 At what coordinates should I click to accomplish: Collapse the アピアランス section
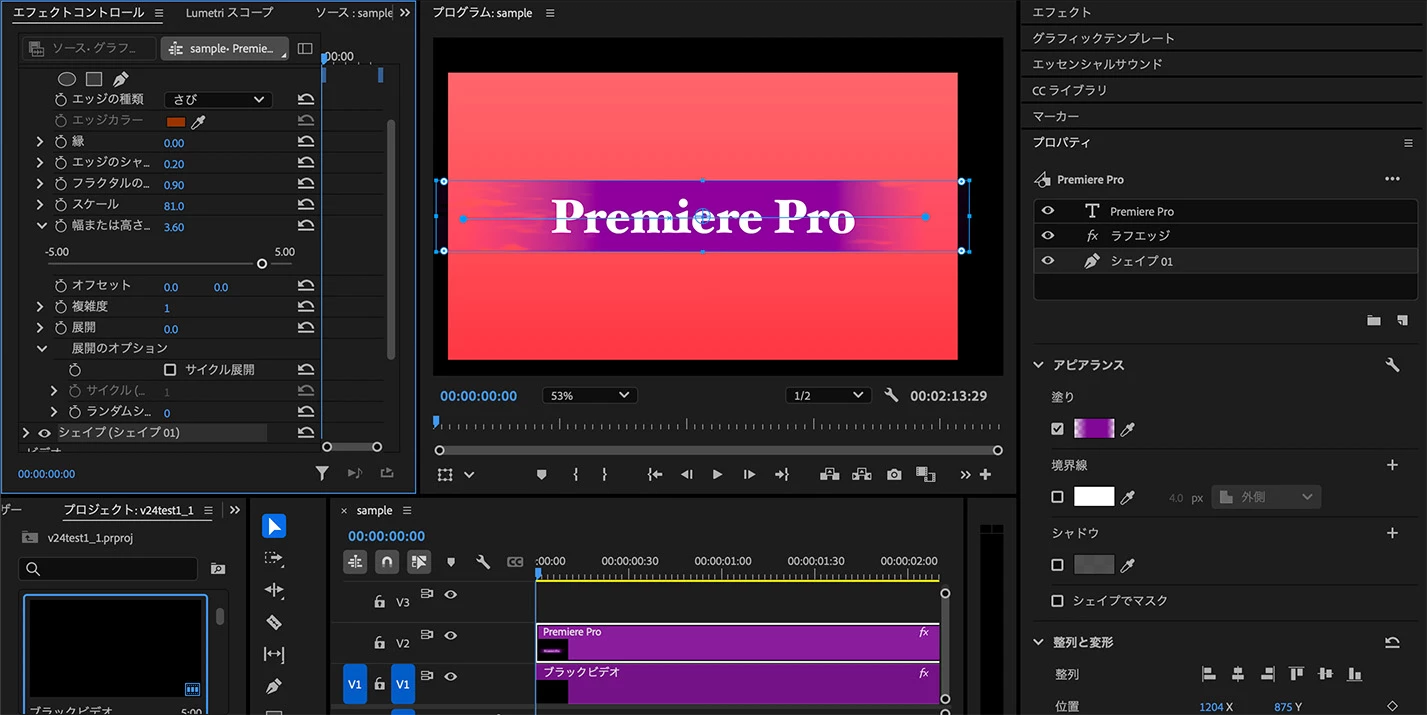pos(1038,365)
